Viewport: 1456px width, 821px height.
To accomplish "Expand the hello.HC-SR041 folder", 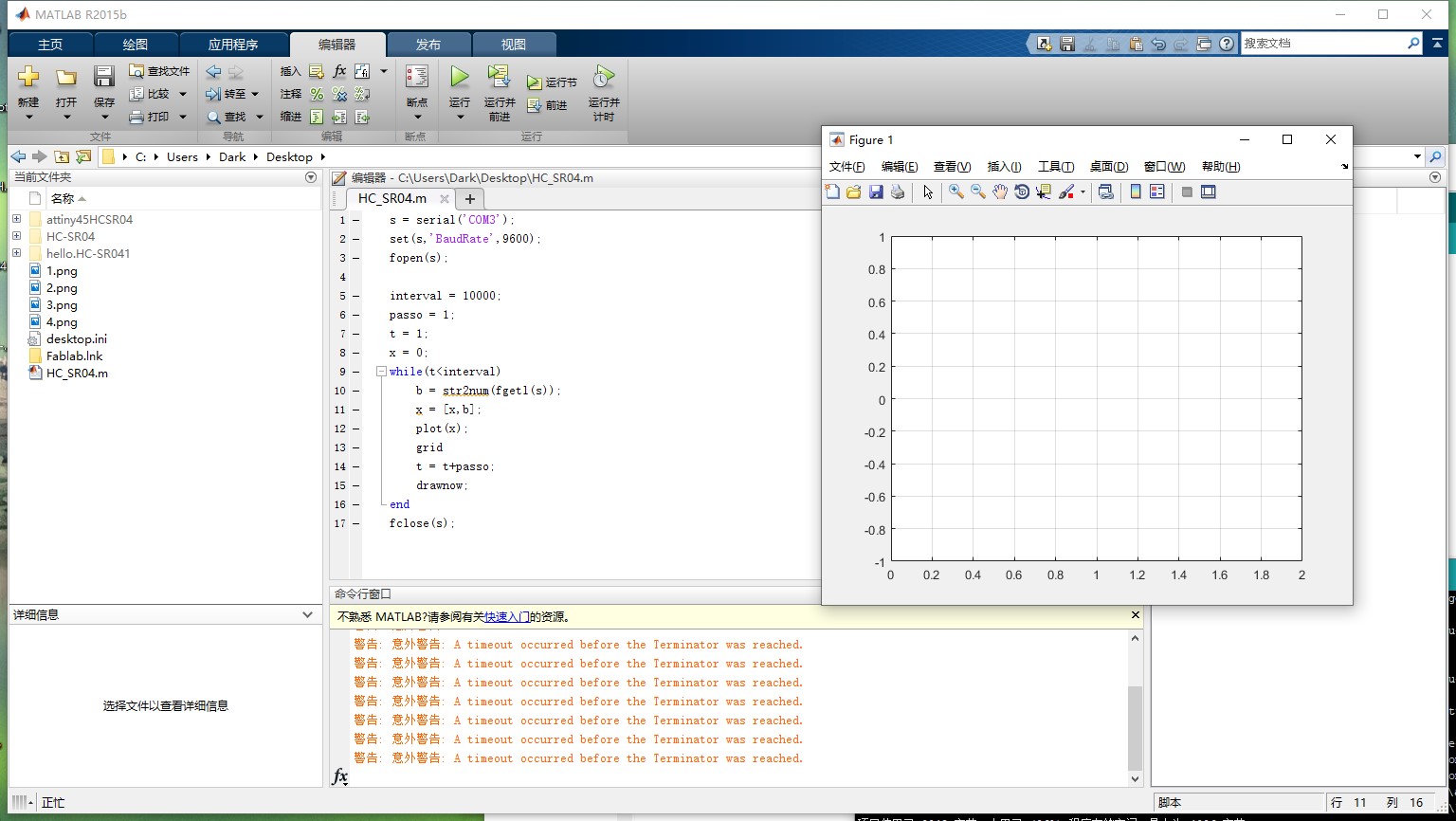I will coord(17,253).
